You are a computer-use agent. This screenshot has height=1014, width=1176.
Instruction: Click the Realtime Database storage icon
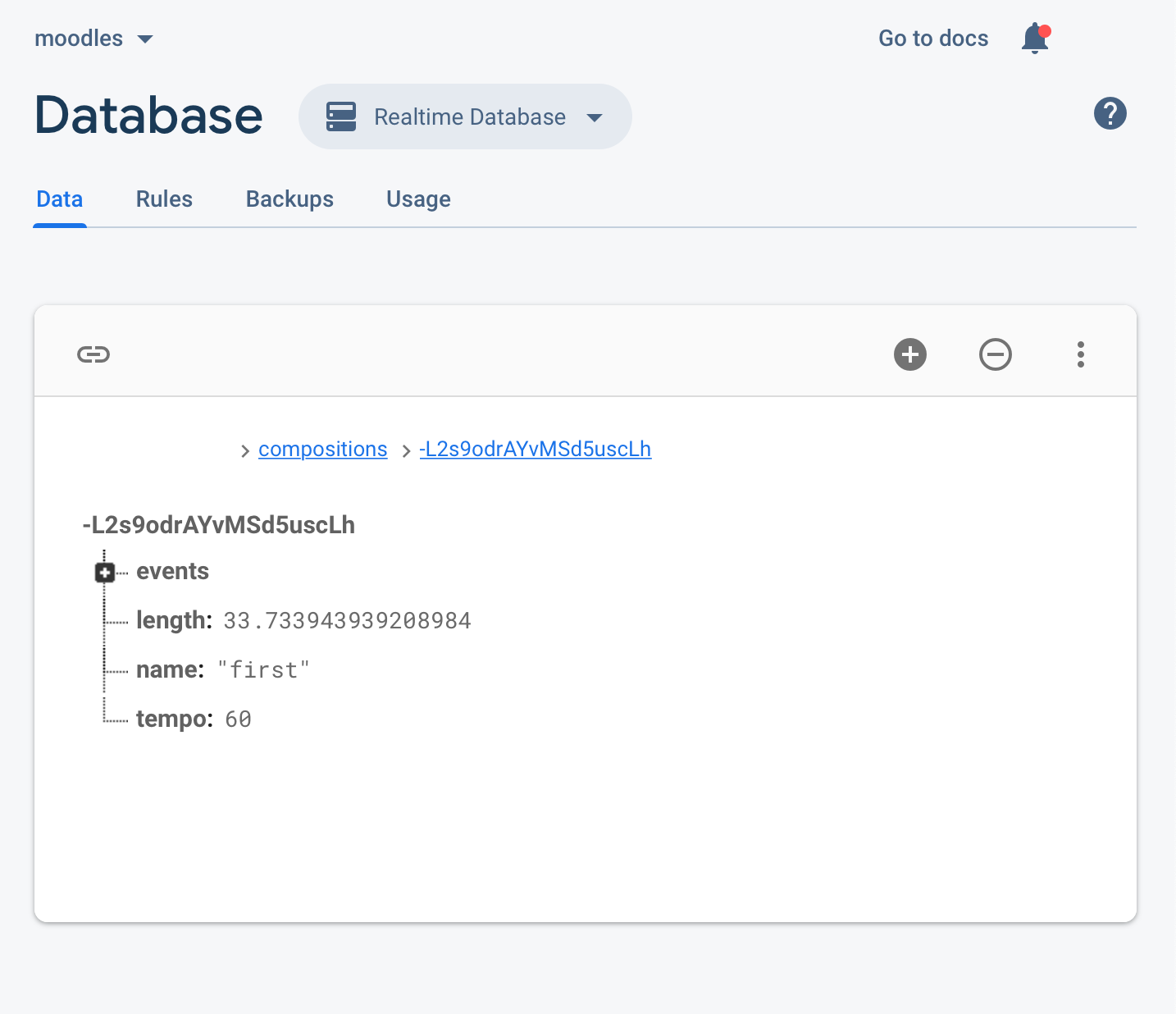(x=340, y=116)
